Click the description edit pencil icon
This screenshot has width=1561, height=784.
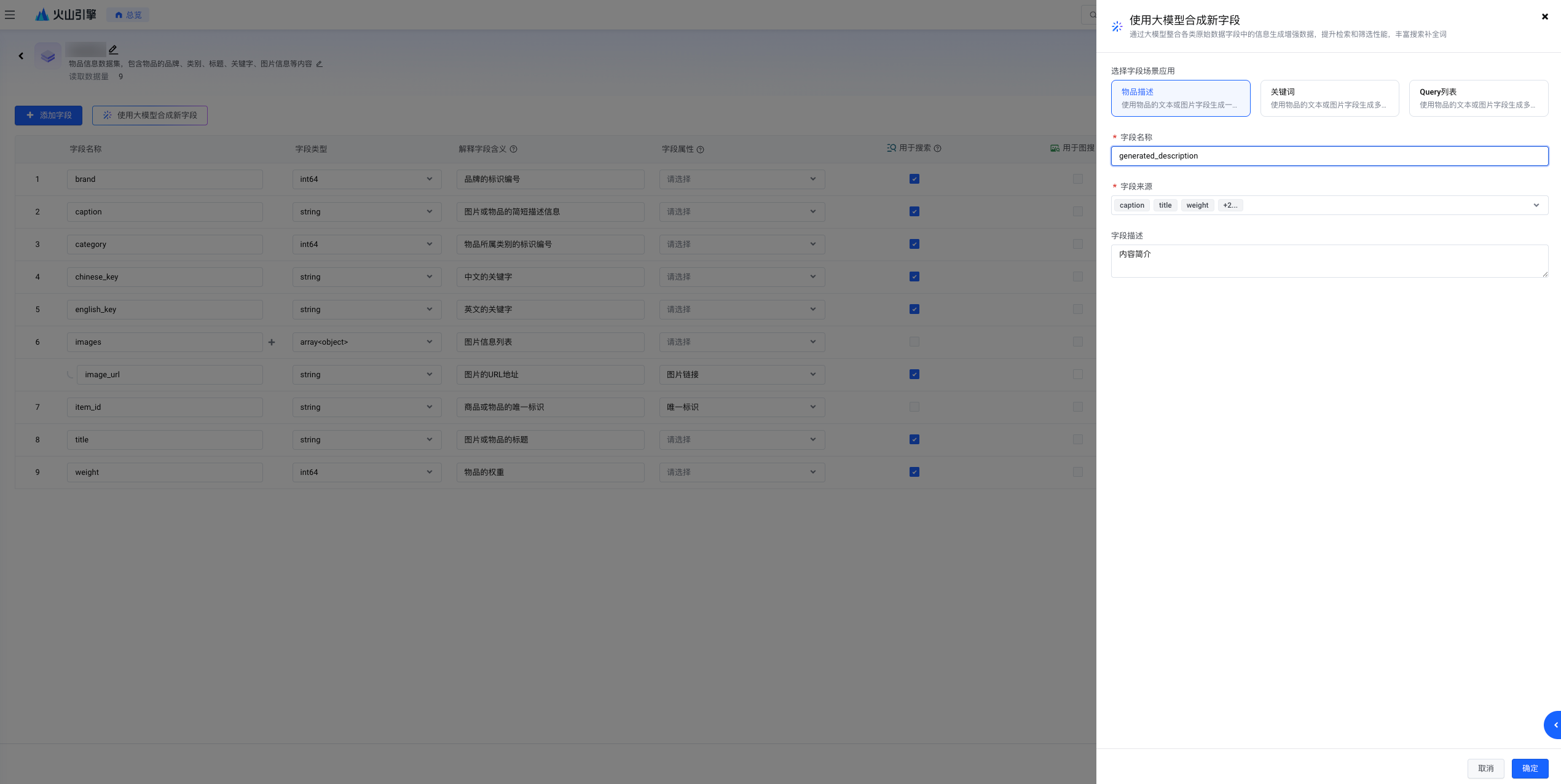tap(319, 64)
